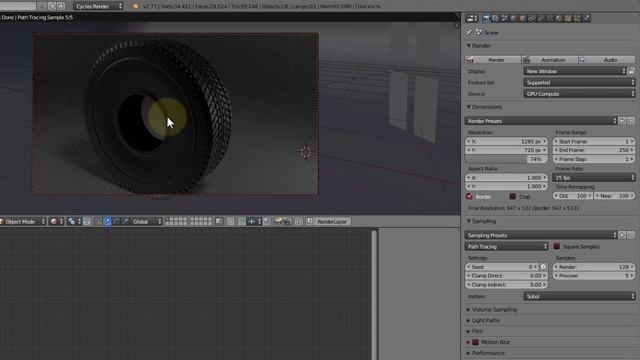
Task: Toggle the Crop checkbox
Action: (x=513, y=196)
